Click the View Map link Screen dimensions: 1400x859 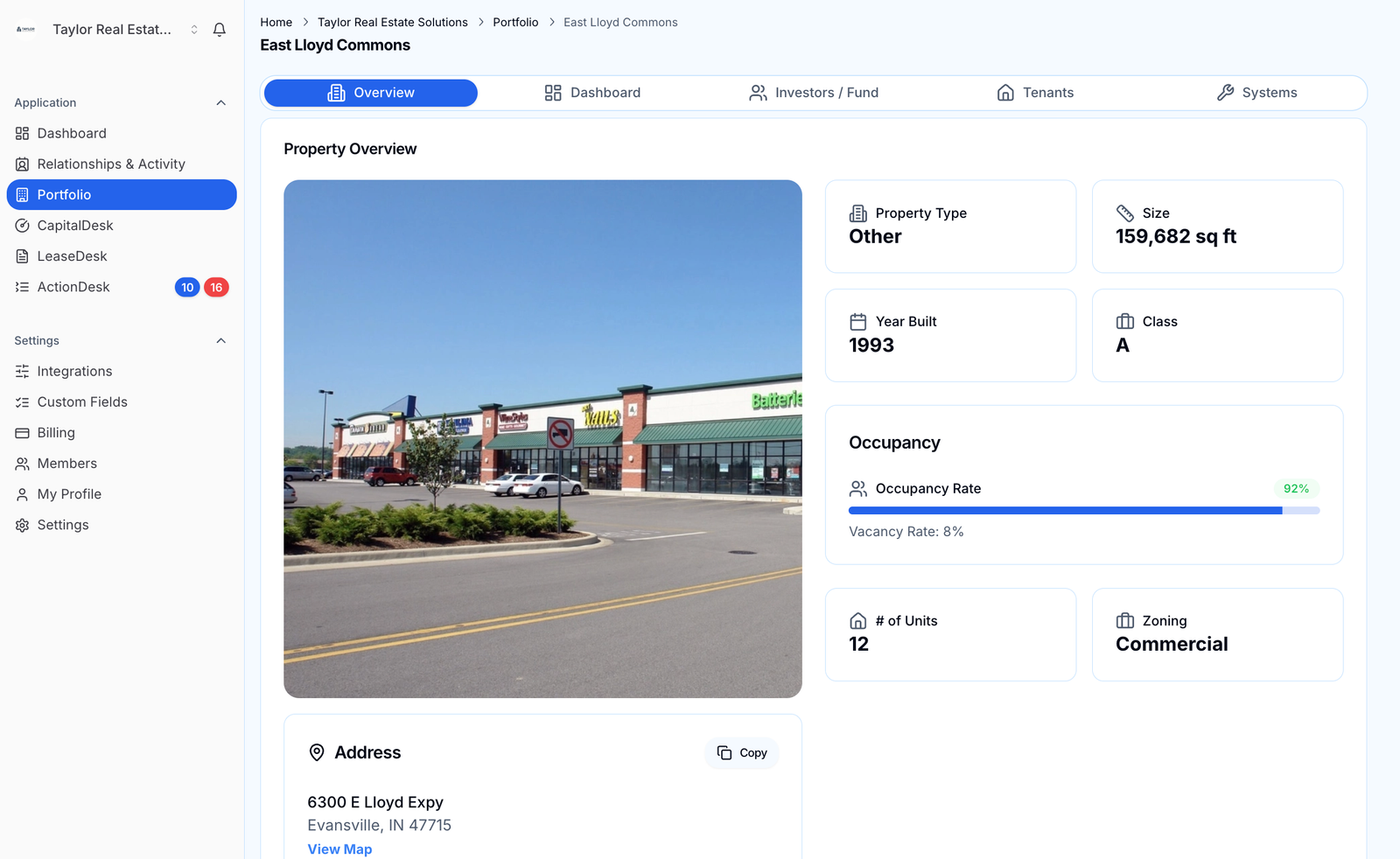tap(339, 849)
